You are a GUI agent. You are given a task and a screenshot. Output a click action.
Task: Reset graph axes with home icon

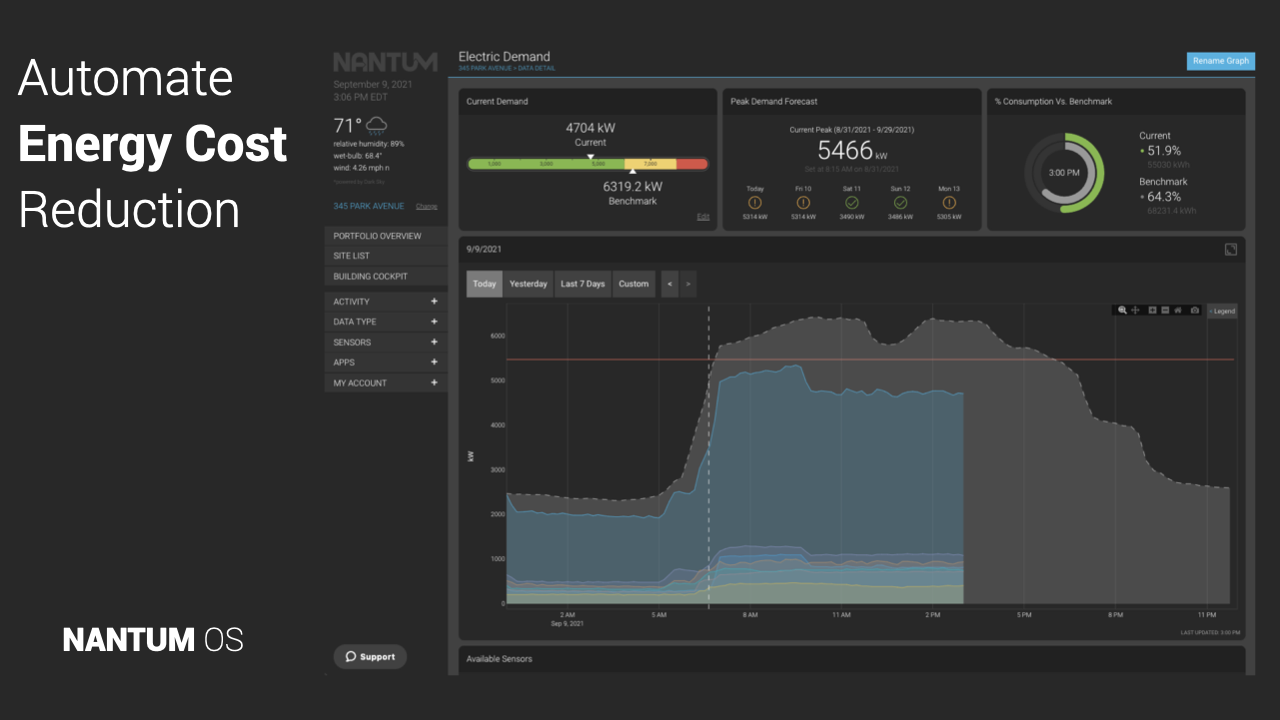point(1178,311)
